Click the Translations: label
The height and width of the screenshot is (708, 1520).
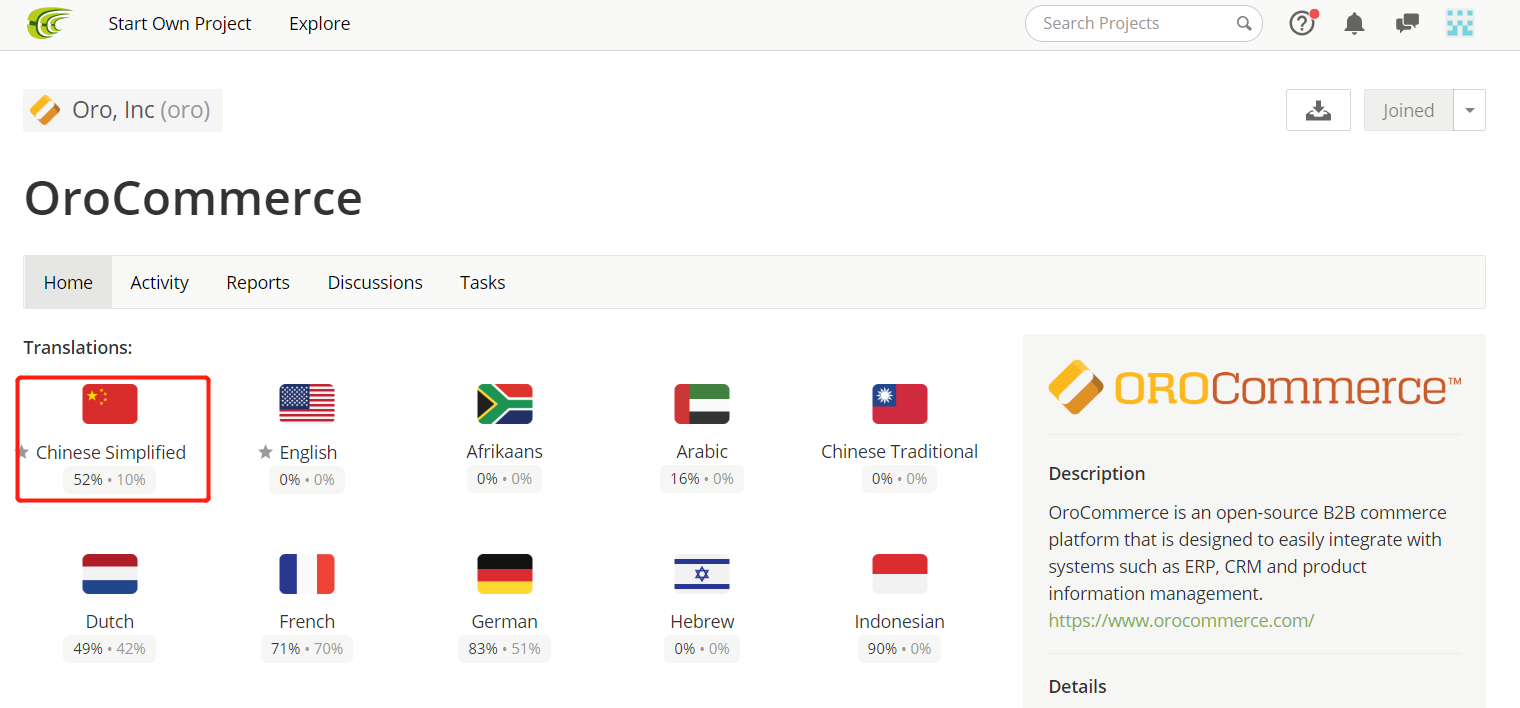coord(78,347)
